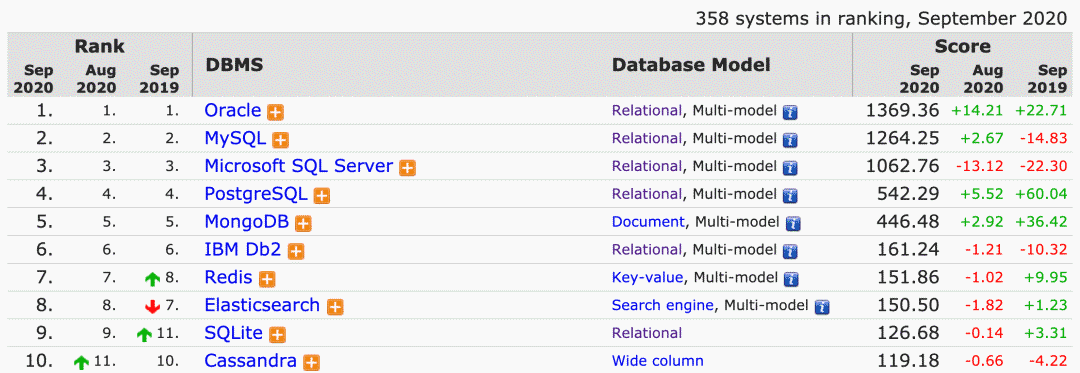Viewport: 1080px width, 373px height.
Task: Click the plus icon beside PostgreSQL
Action: coord(322,196)
